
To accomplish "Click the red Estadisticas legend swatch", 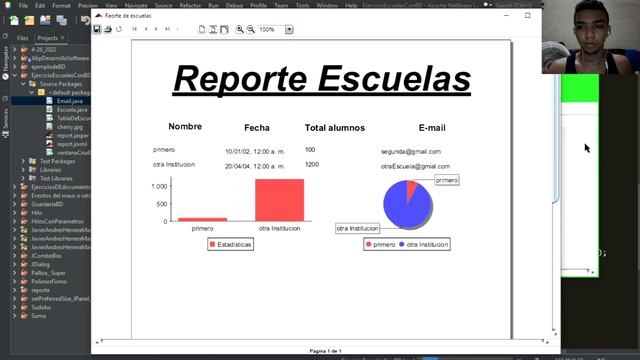I will tap(212, 244).
